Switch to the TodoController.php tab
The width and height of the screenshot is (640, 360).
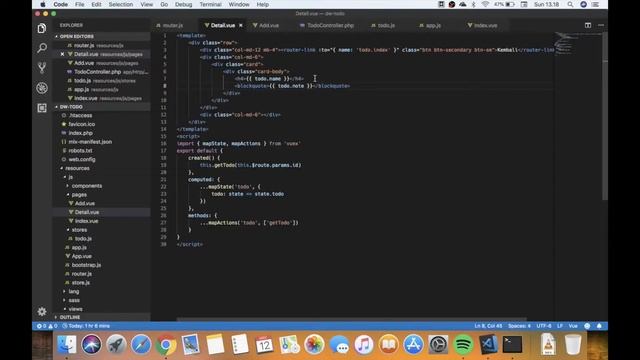(330, 25)
